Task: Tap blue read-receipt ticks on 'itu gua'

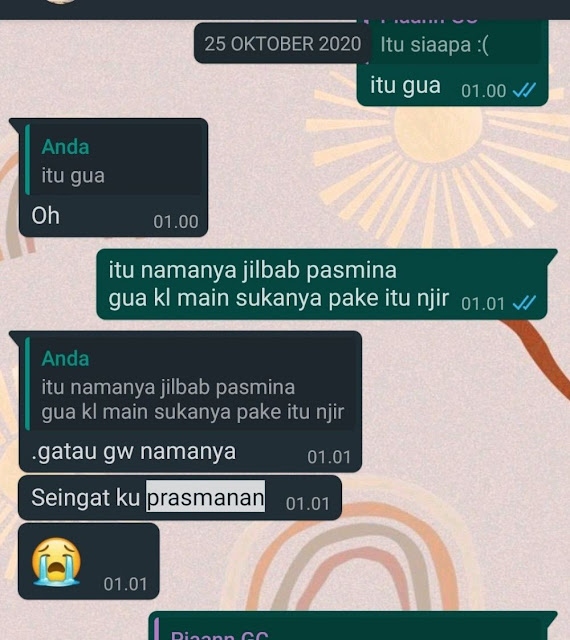Action: (524, 90)
